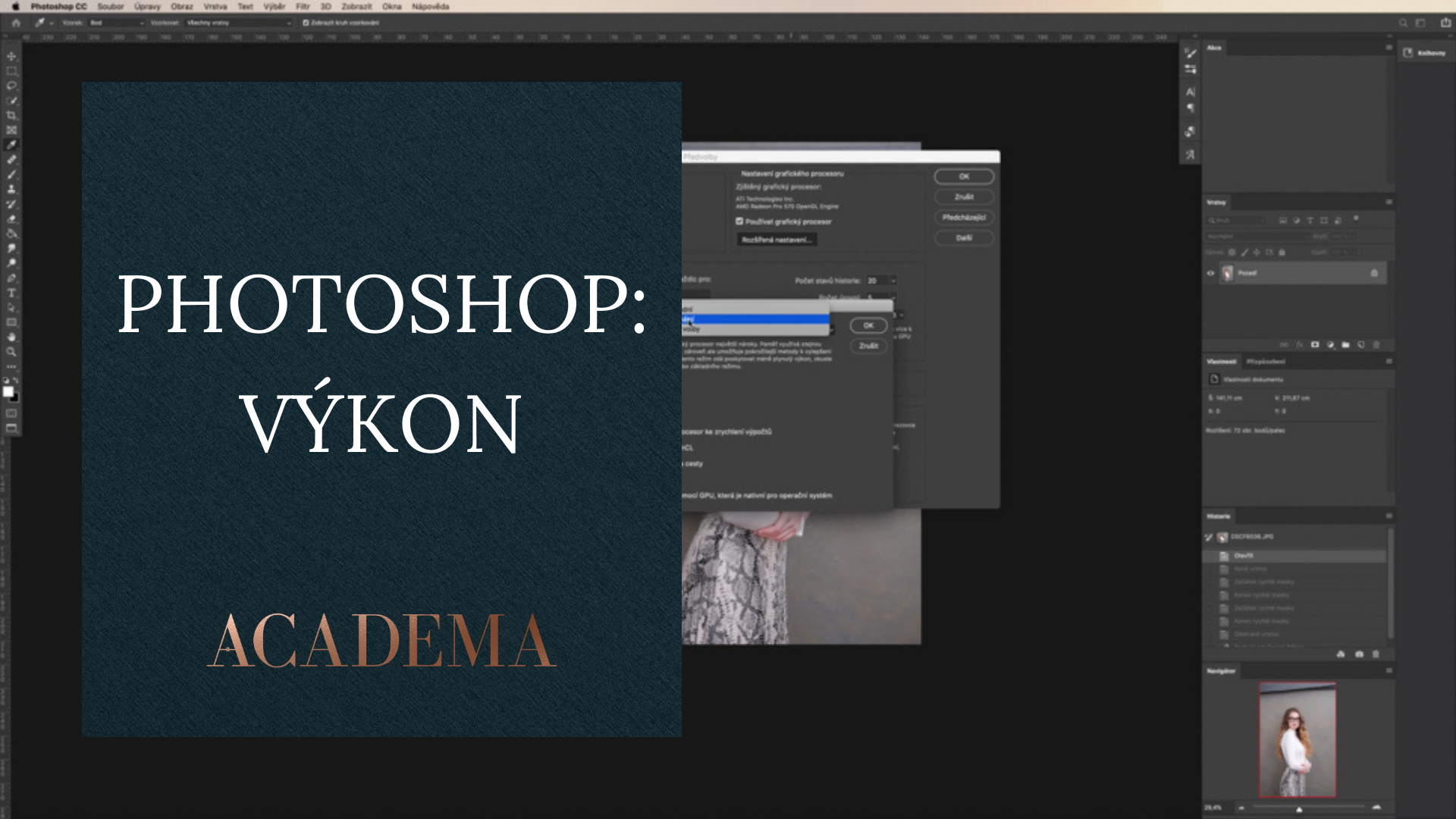The width and height of the screenshot is (1456, 819).
Task: Open the Historie panel menu
Action: click(x=1389, y=516)
